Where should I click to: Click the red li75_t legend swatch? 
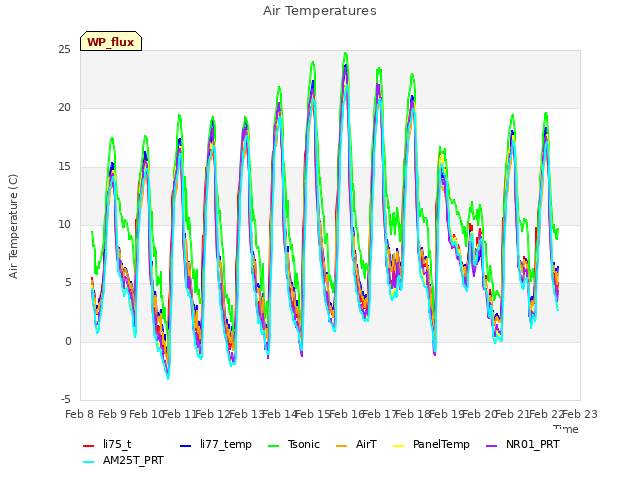[89, 446]
